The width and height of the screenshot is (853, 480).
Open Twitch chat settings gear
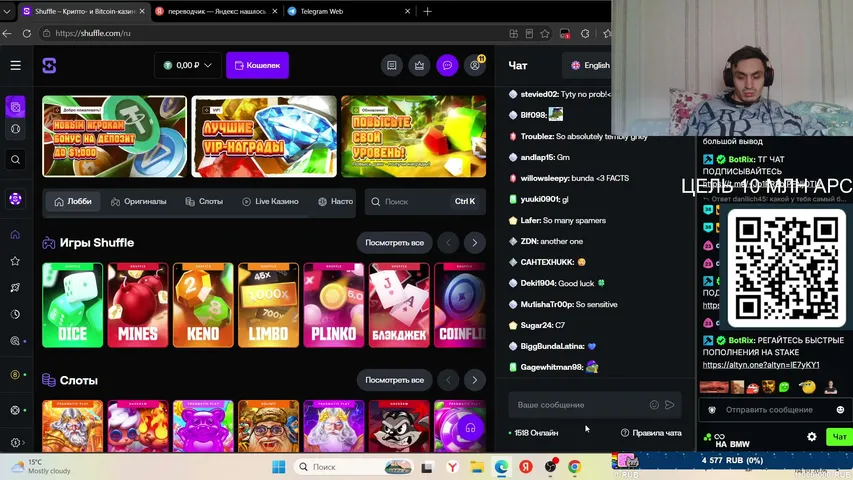[812, 436]
